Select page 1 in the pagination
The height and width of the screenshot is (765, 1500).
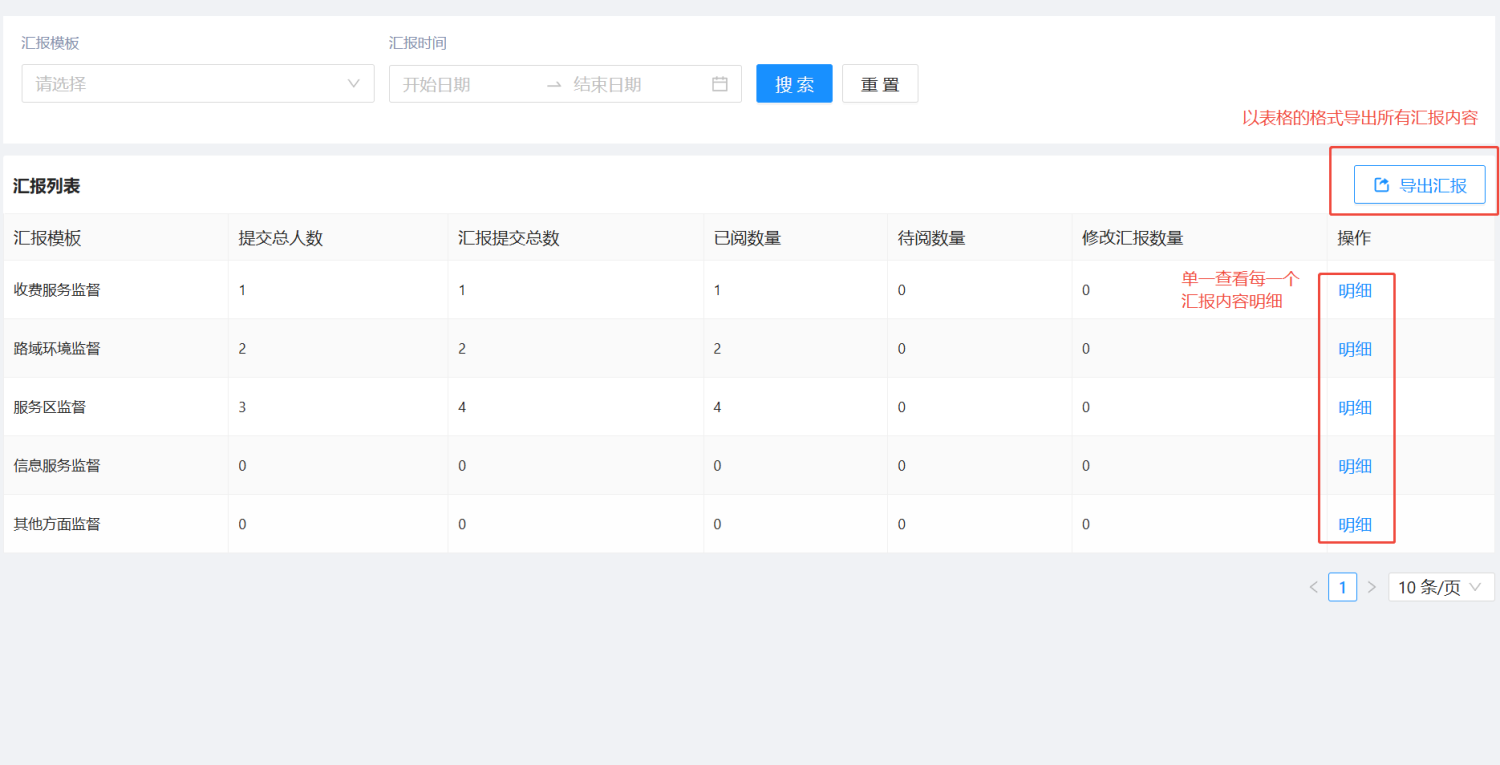pyautogui.click(x=1342, y=587)
